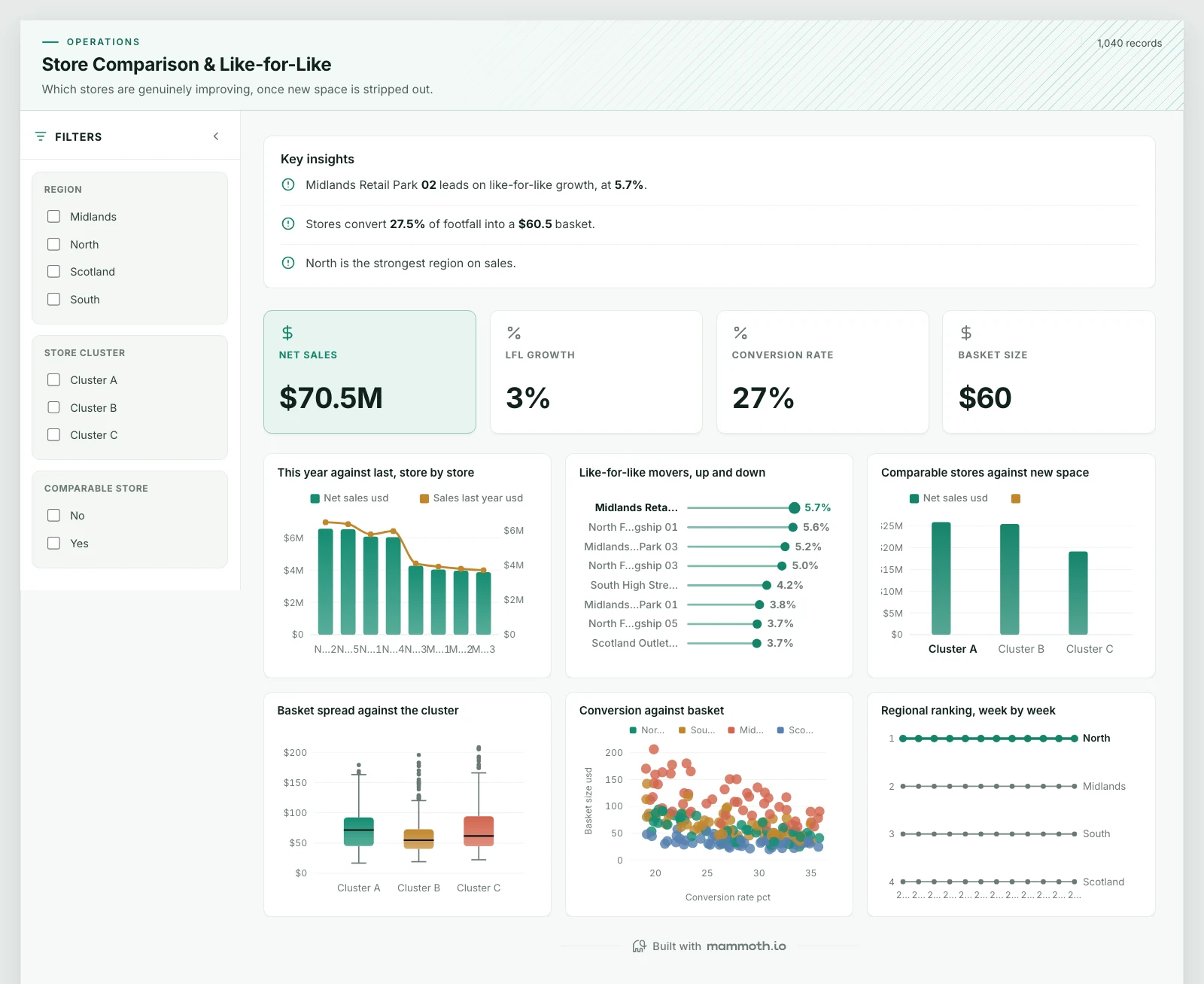Click the unlabeled orange legend swatch
The height and width of the screenshot is (984, 1204).
pyautogui.click(x=1016, y=498)
